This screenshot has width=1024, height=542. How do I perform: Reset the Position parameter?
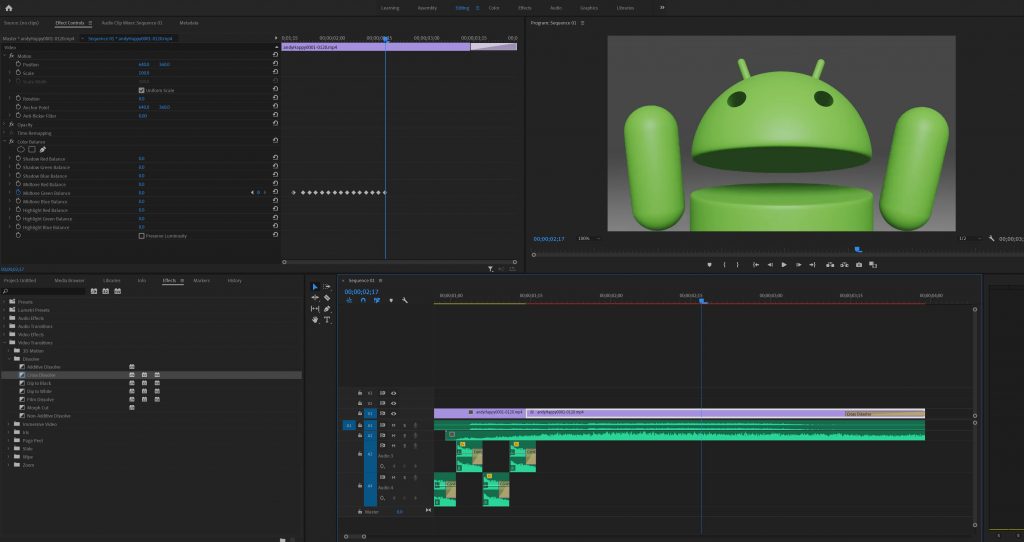point(275,64)
